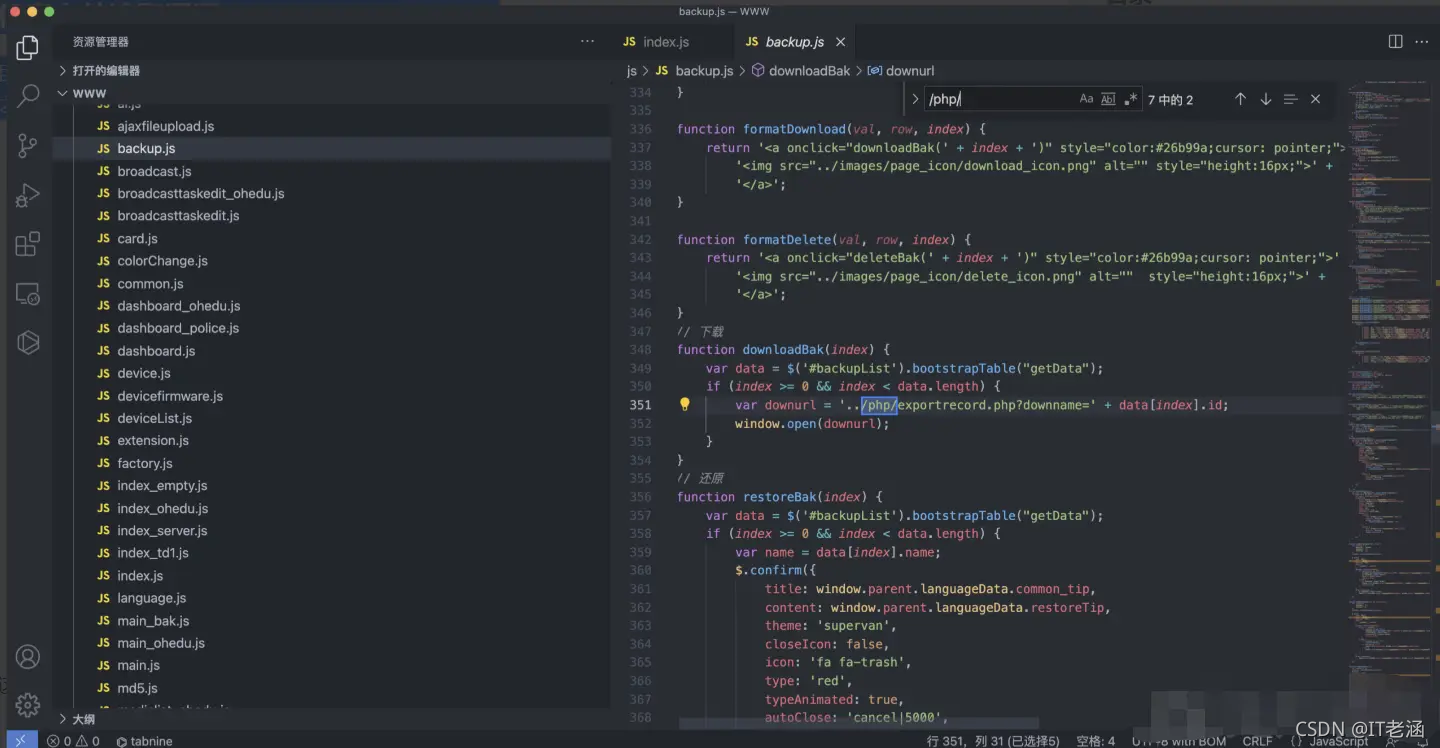Open the Accounts icon in activity bar
This screenshot has height=748, width=1440.
pos(28,657)
